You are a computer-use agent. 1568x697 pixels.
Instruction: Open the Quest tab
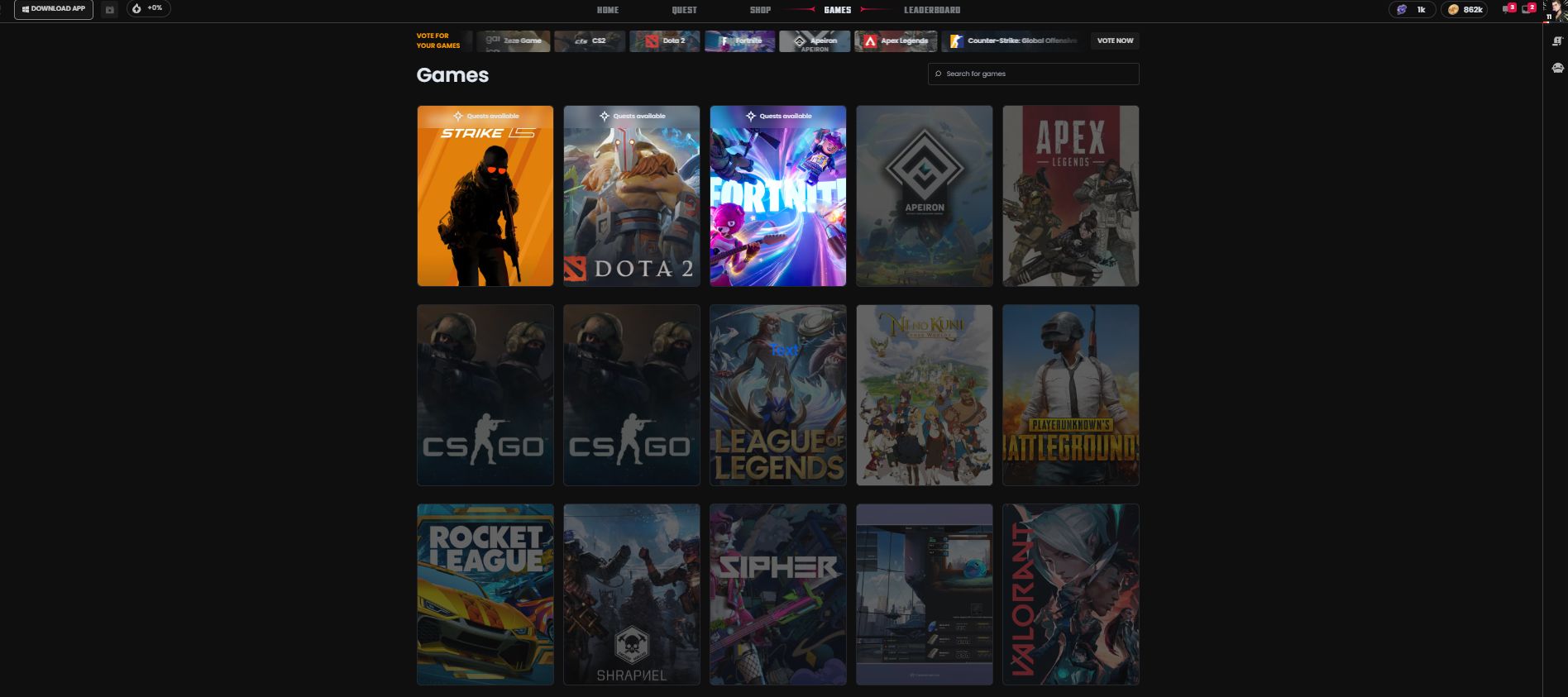coord(684,10)
